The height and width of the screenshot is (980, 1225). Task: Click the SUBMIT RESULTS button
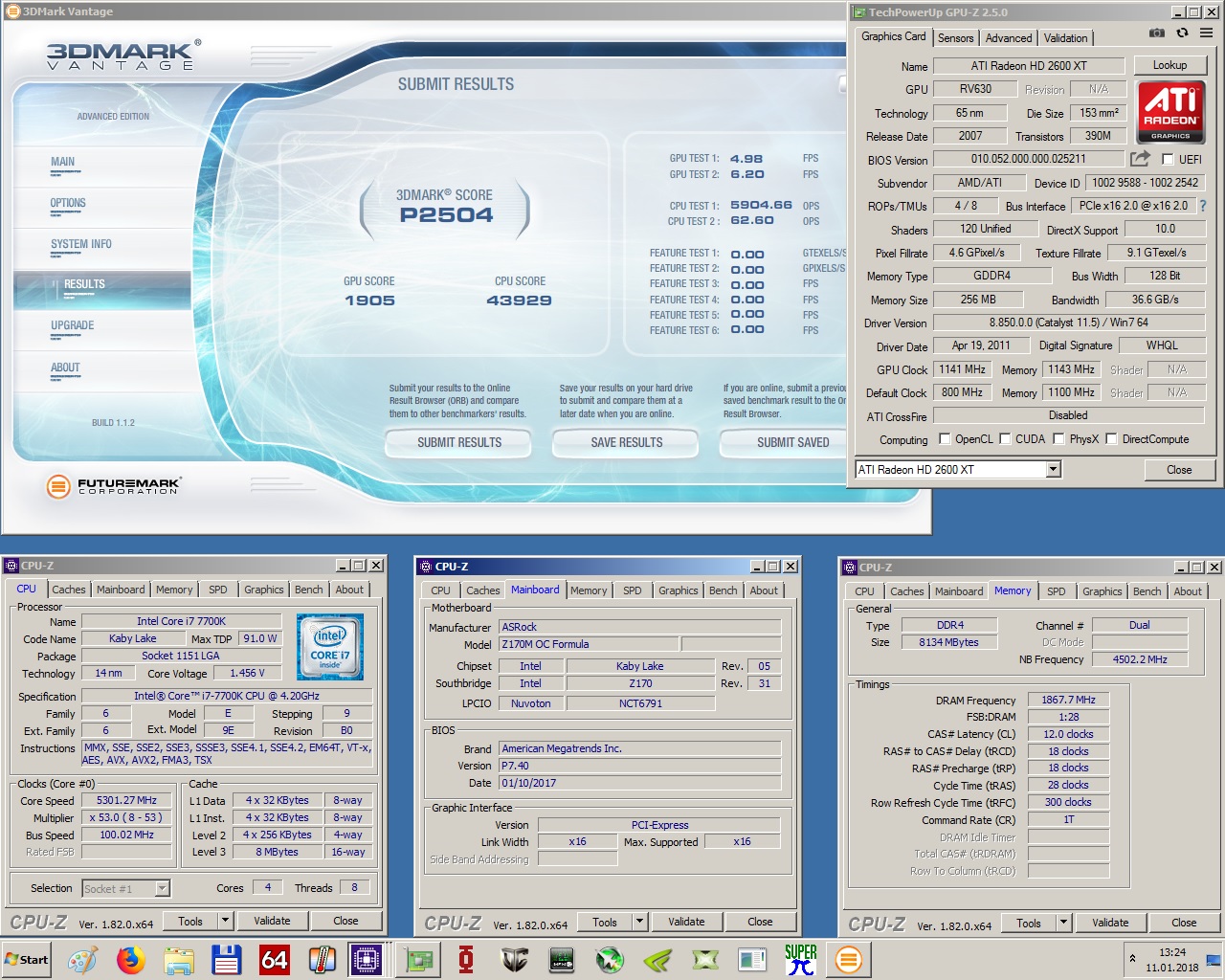coord(459,442)
